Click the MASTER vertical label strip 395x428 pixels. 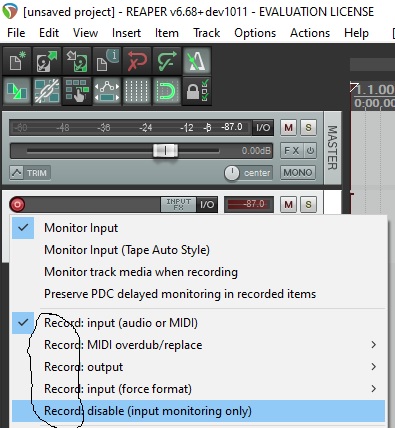(x=332, y=147)
